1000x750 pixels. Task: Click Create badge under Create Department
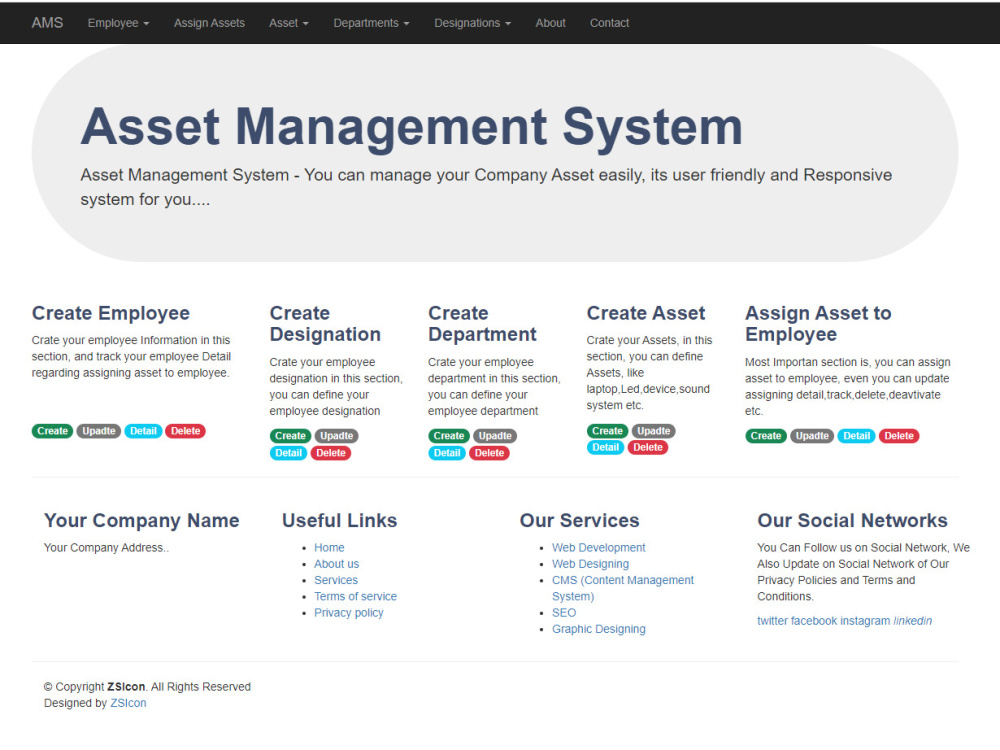(x=449, y=436)
